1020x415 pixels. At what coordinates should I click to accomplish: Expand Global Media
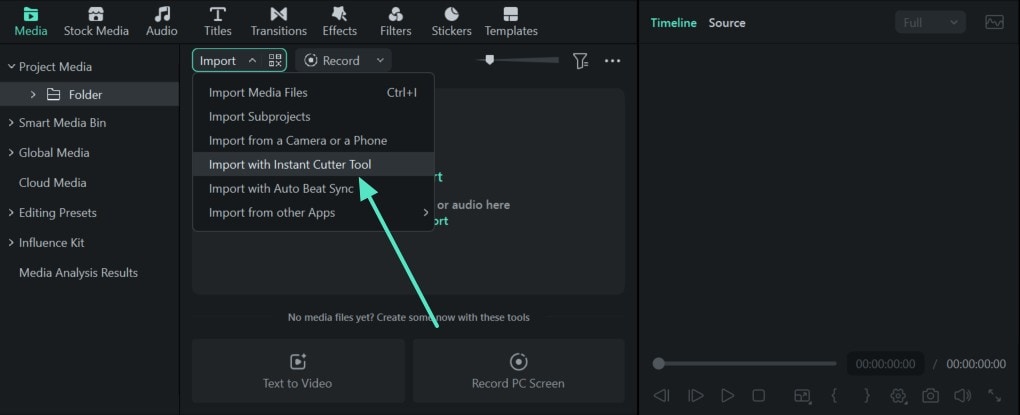click(x=11, y=152)
